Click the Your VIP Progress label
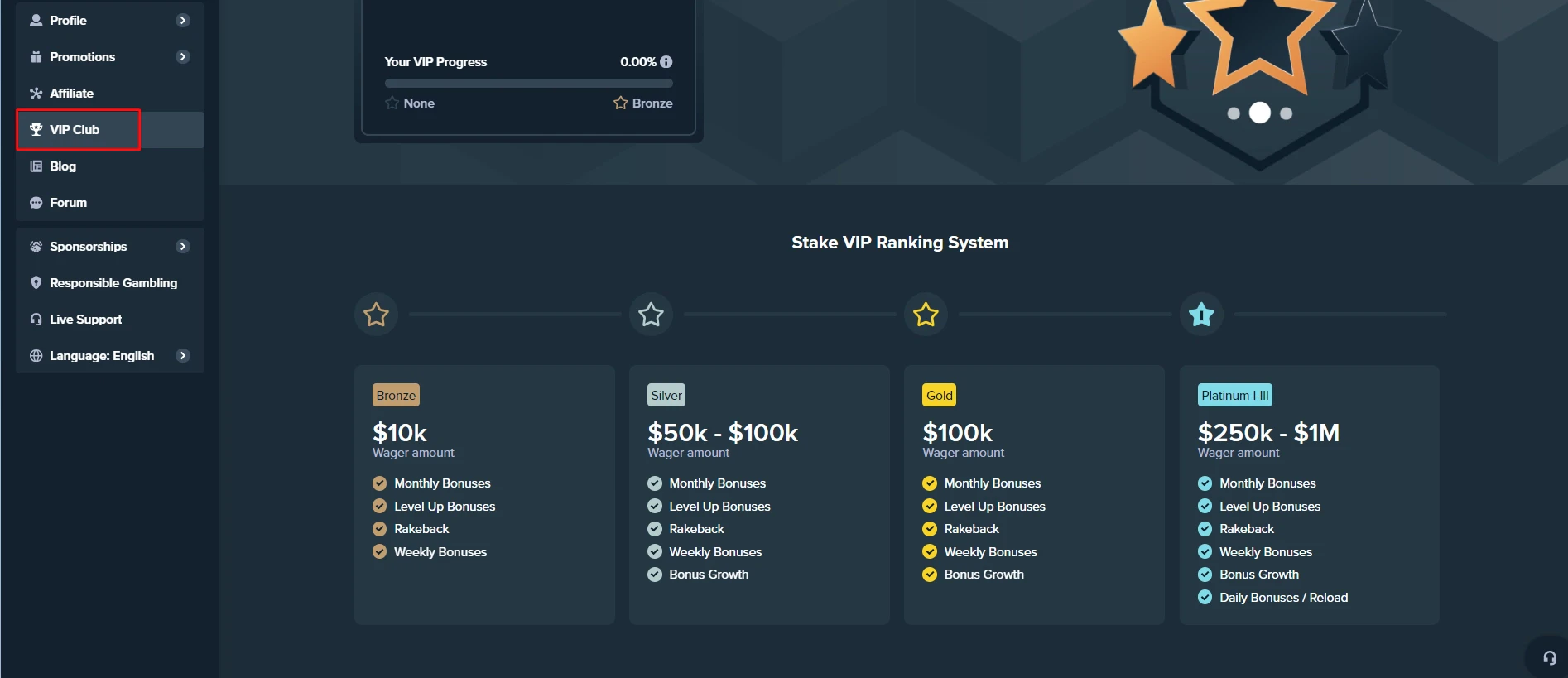Screen dimensions: 1568x678 pyautogui.click(x=435, y=61)
